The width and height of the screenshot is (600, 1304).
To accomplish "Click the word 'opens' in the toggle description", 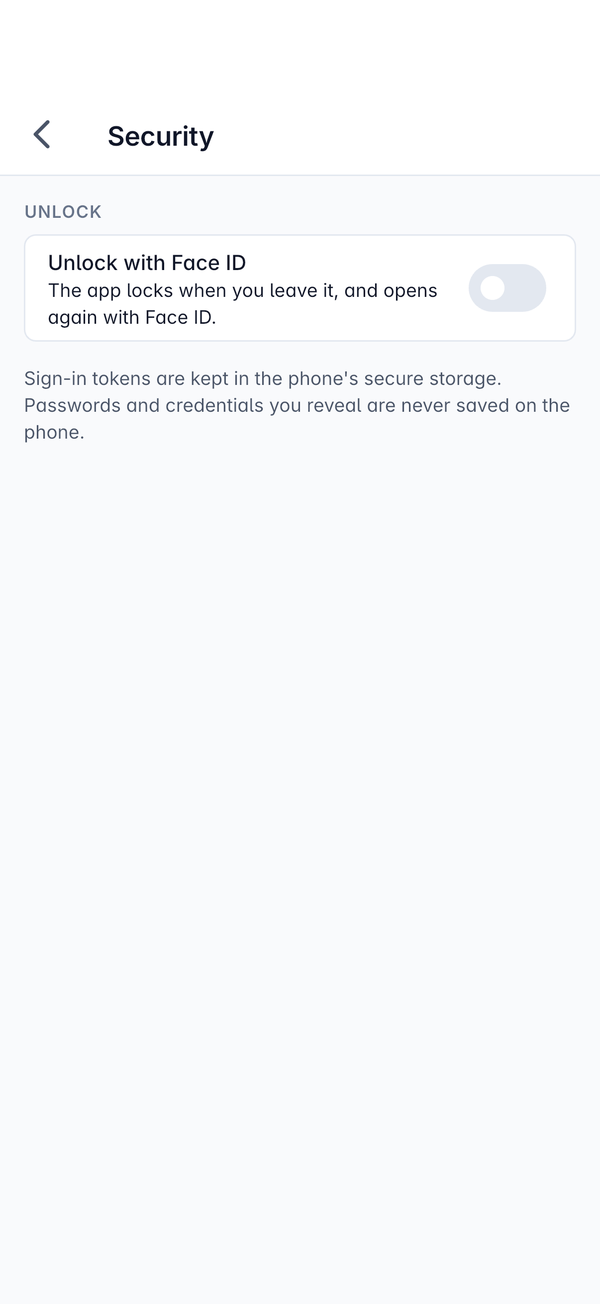I will pos(409,291).
